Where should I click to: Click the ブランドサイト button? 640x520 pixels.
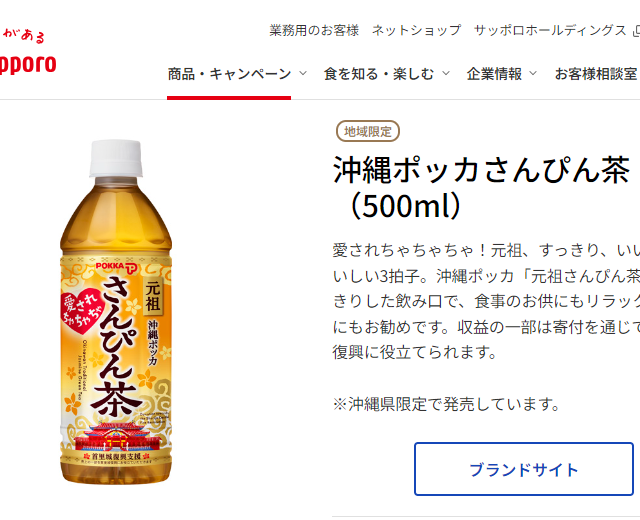coord(524,469)
